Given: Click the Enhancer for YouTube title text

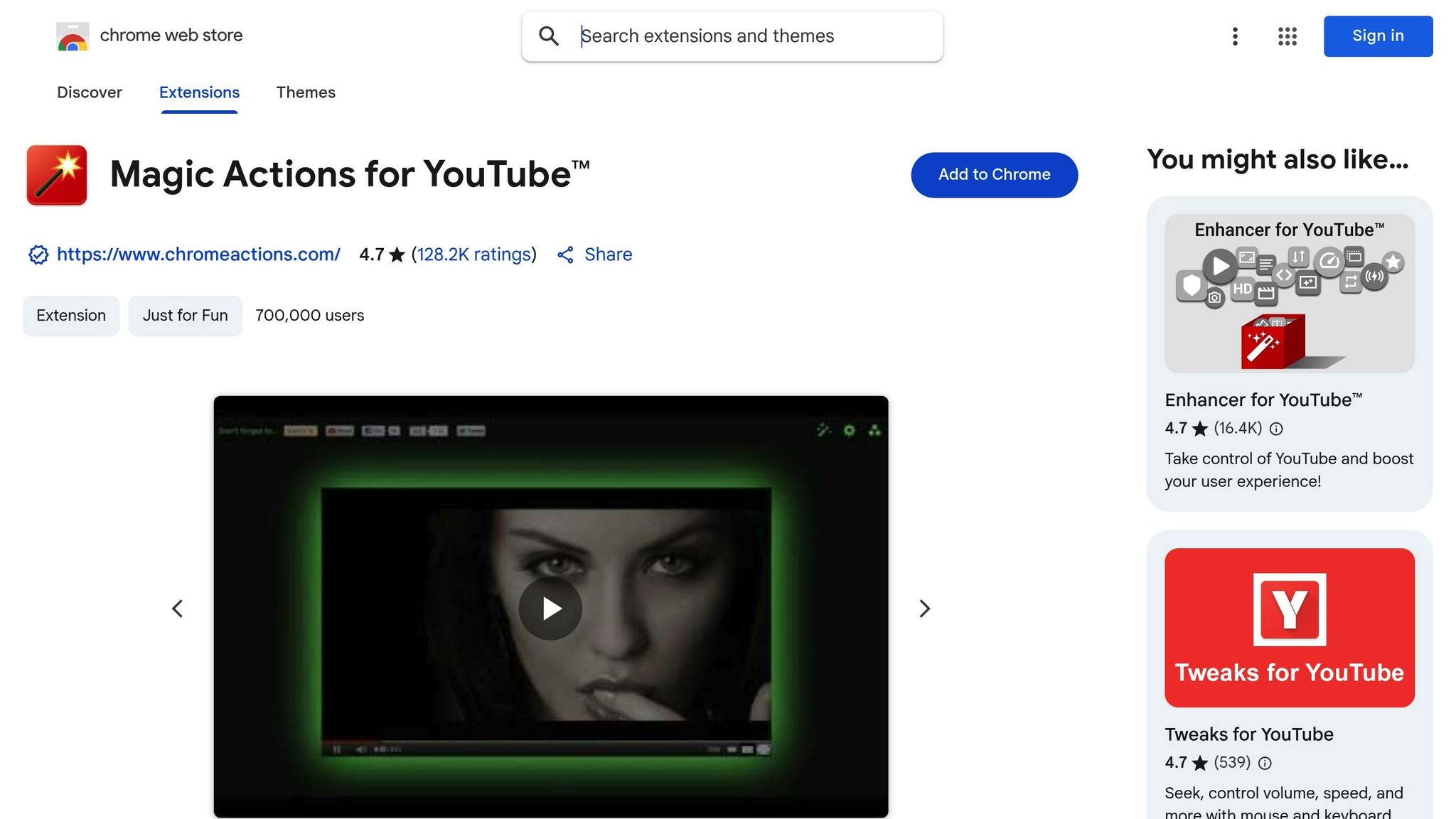Looking at the screenshot, I should 1263,400.
